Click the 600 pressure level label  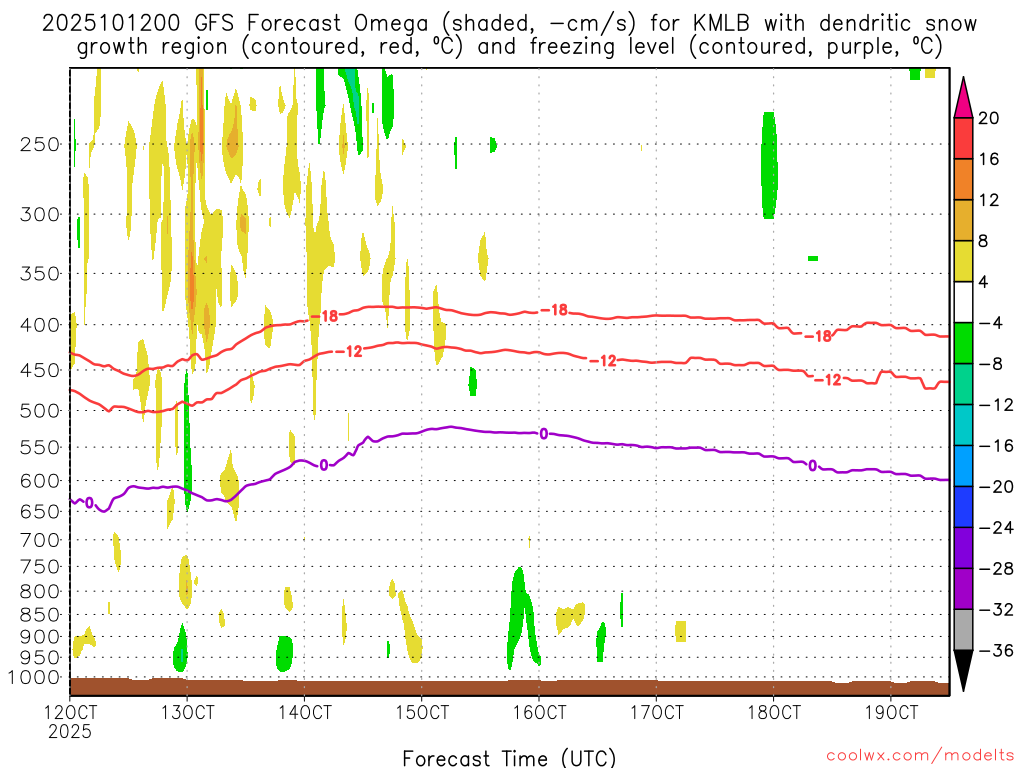40,481
